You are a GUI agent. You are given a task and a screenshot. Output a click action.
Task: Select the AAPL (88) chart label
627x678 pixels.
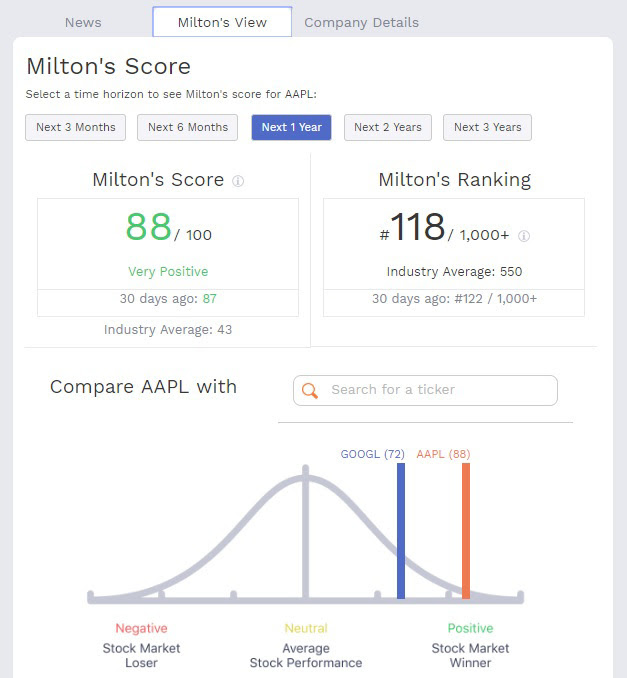point(443,454)
